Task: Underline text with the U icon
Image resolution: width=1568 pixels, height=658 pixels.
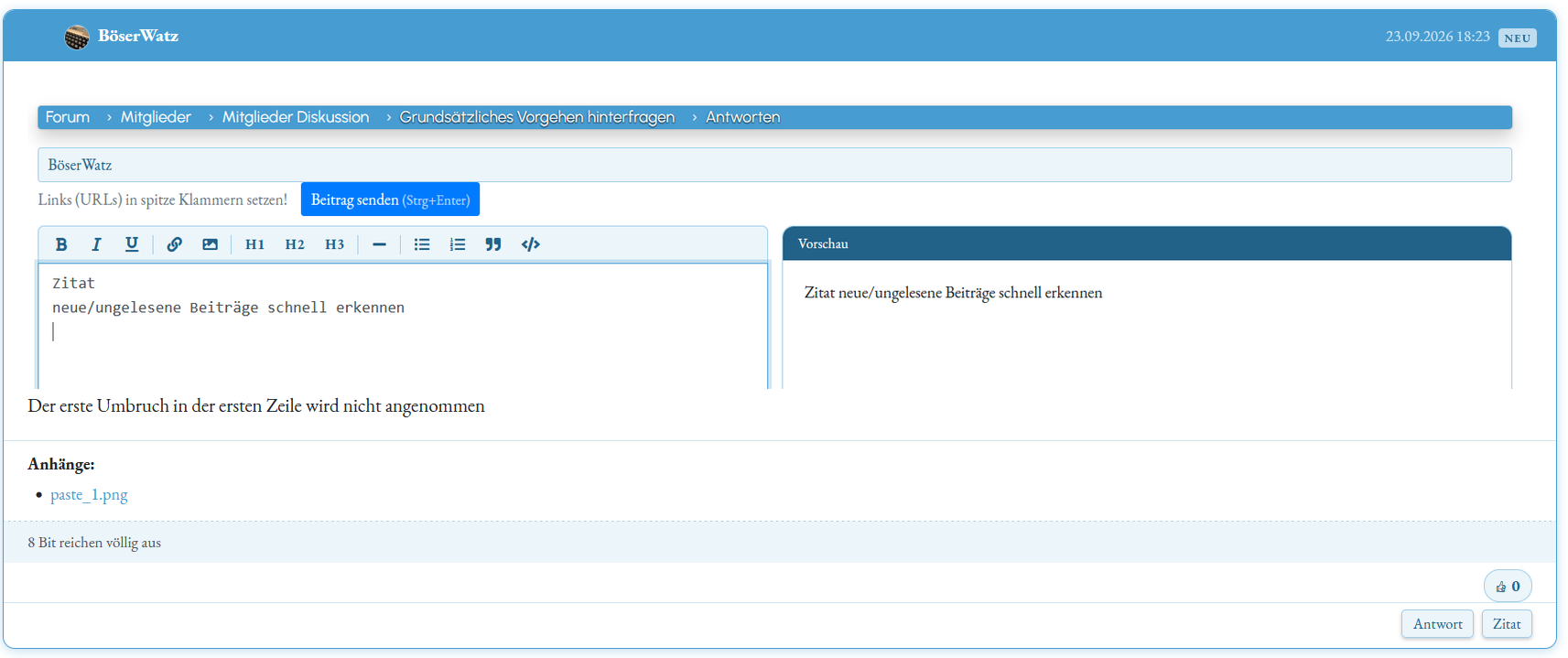Action: pyautogui.click(x=132, y=244)
